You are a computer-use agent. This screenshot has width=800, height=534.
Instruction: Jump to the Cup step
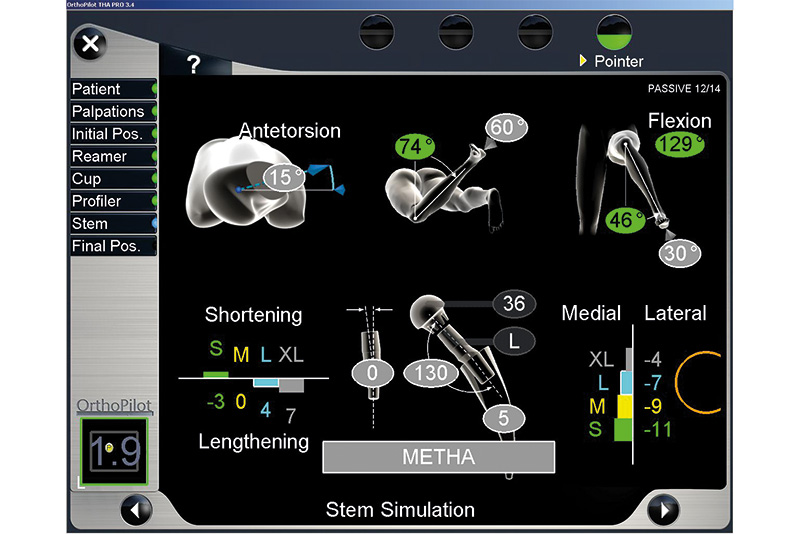coord(113,179)
